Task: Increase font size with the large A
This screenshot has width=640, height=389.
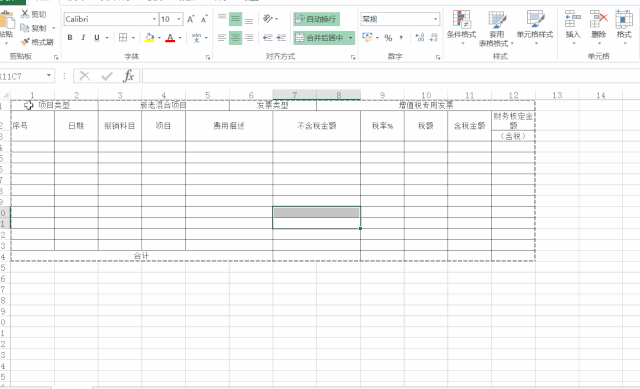Action: point(191,19)
